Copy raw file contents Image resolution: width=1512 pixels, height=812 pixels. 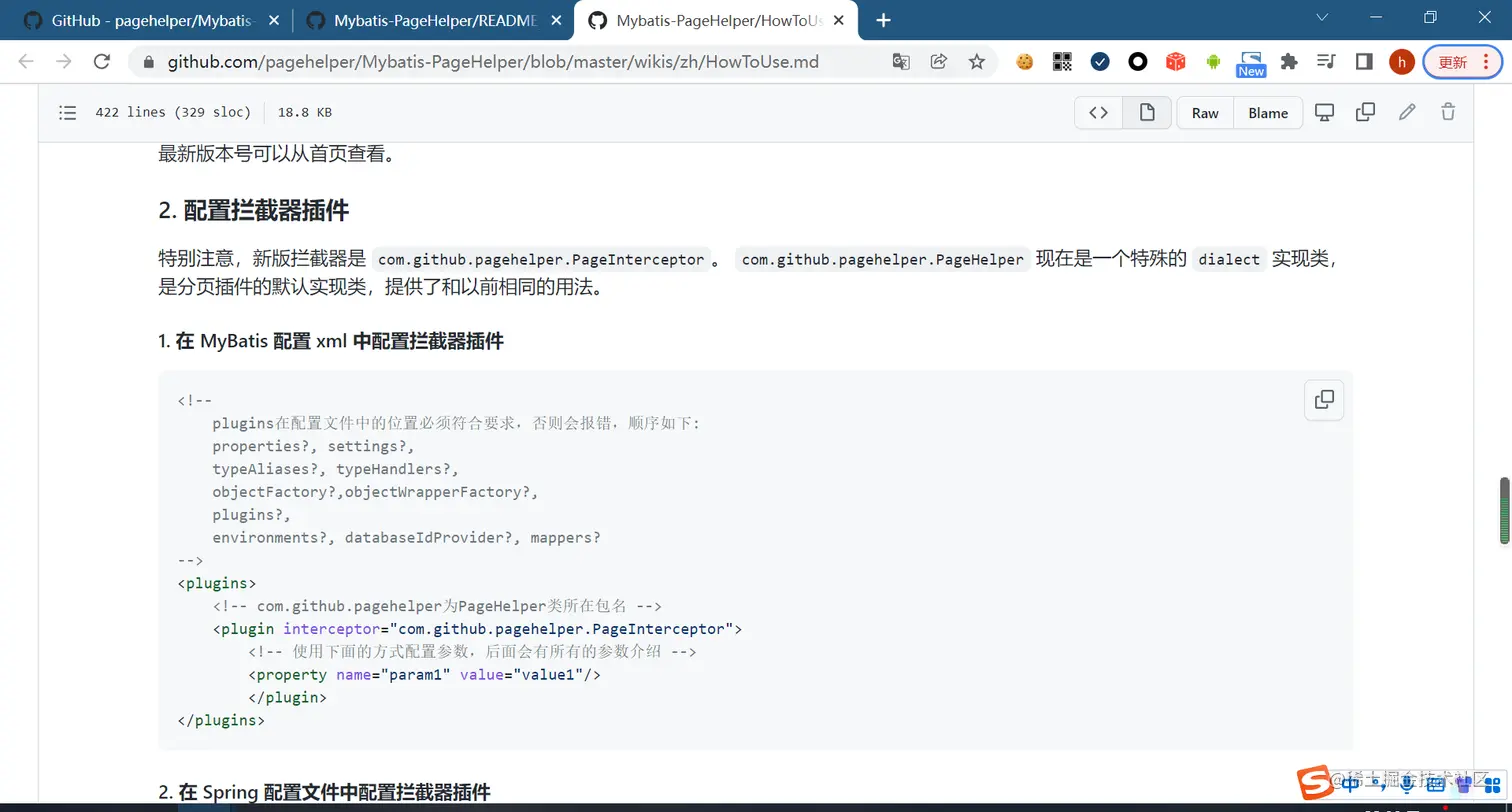pos(1365,112)
